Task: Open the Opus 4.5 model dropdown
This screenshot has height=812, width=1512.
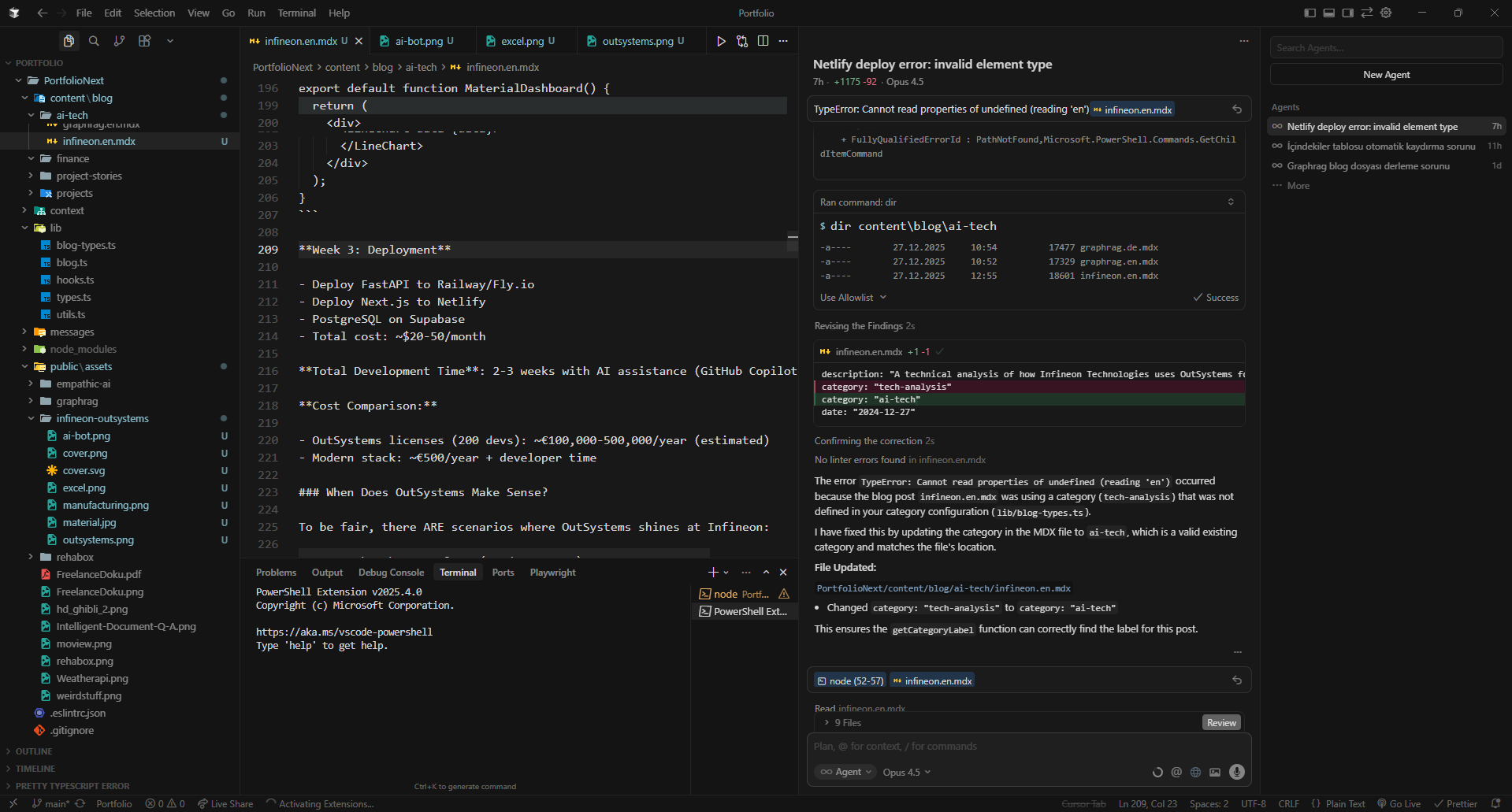Action: (x=906, y=772)
